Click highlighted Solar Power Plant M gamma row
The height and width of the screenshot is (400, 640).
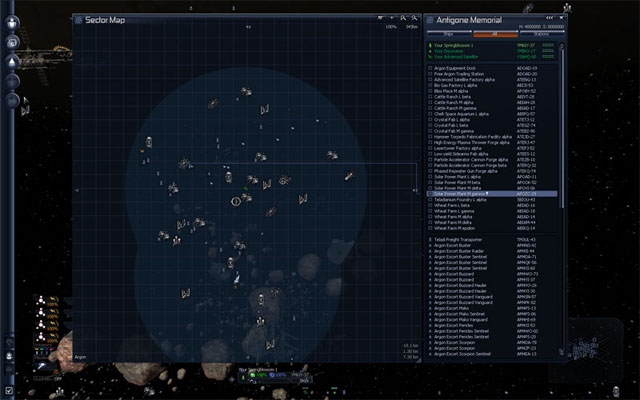tap(492, 194)
